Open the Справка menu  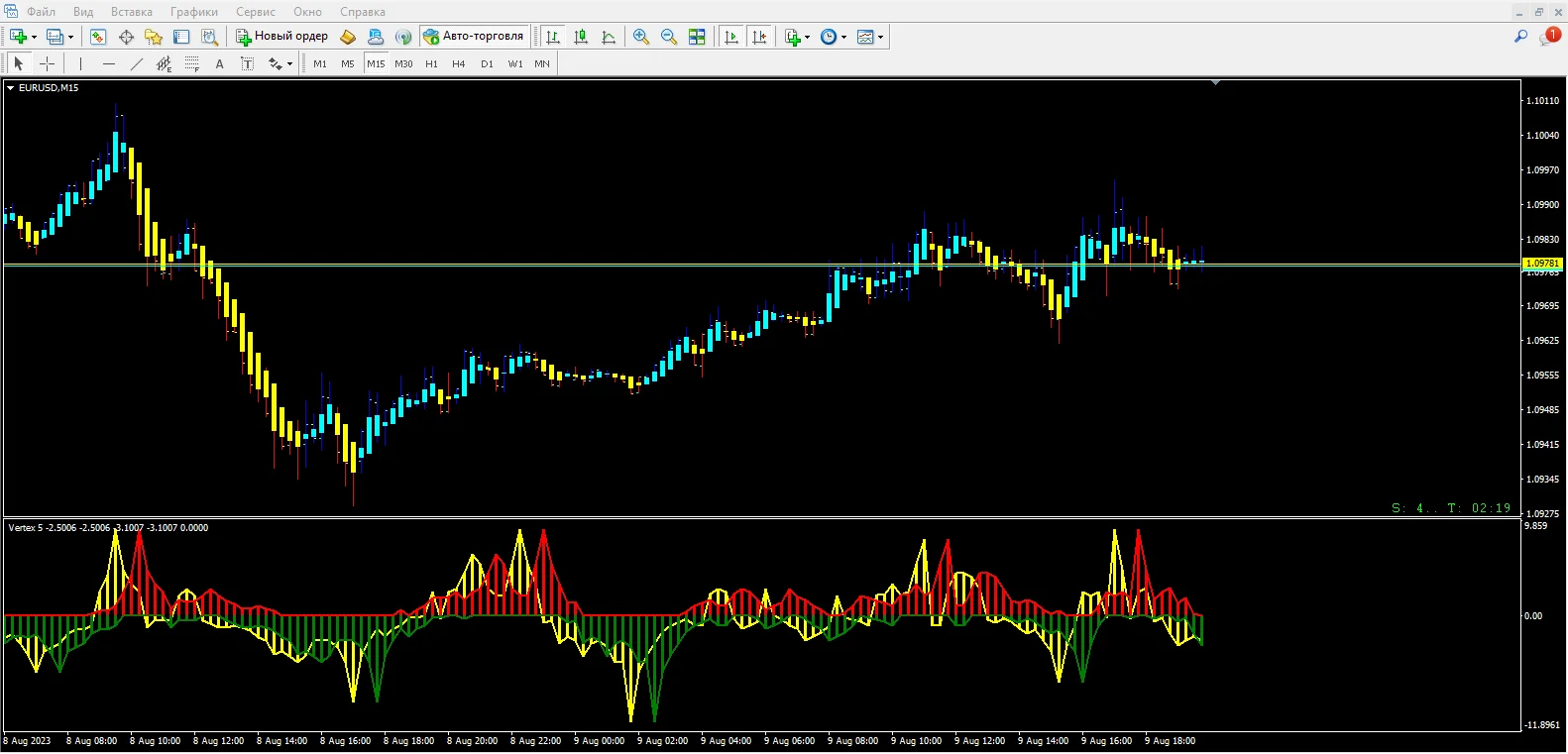[x=363, y=12]
